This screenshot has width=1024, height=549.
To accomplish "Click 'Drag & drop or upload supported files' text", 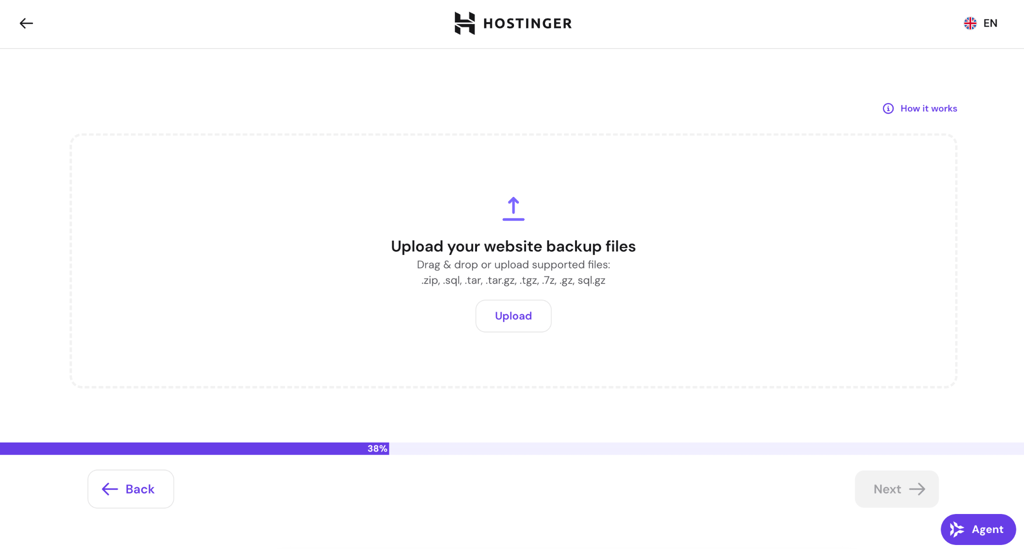I will click(x=513, y=265).
